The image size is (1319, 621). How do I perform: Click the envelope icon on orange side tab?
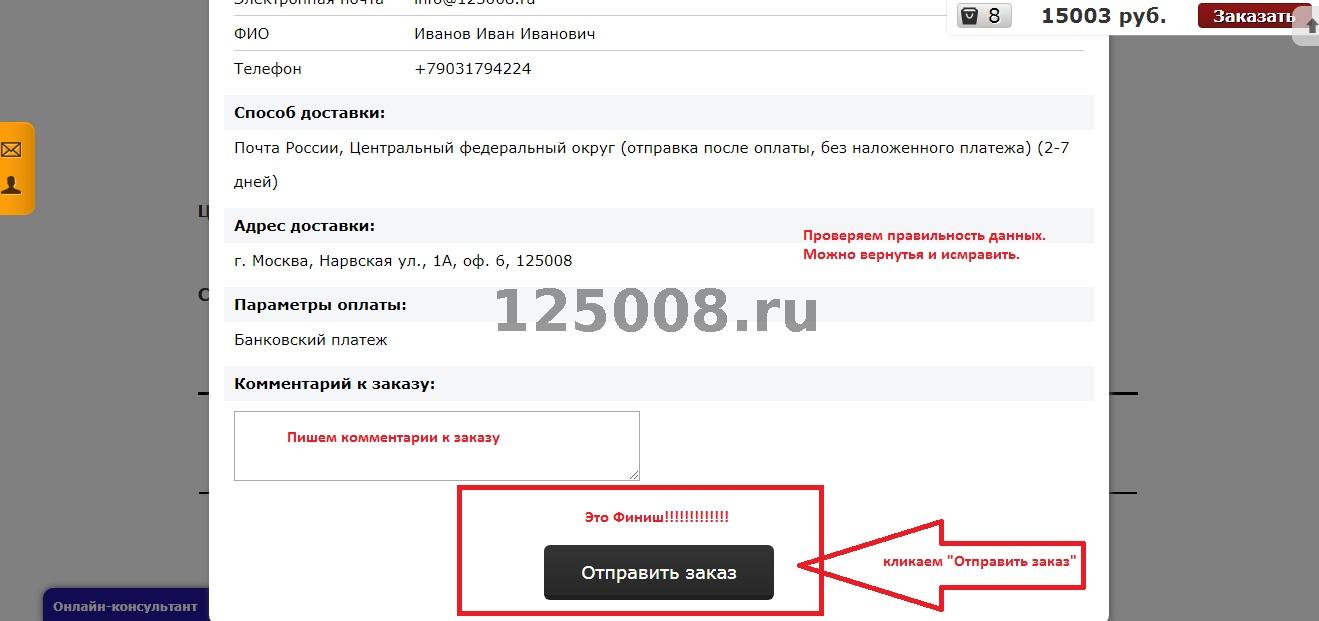pos(12,150)
